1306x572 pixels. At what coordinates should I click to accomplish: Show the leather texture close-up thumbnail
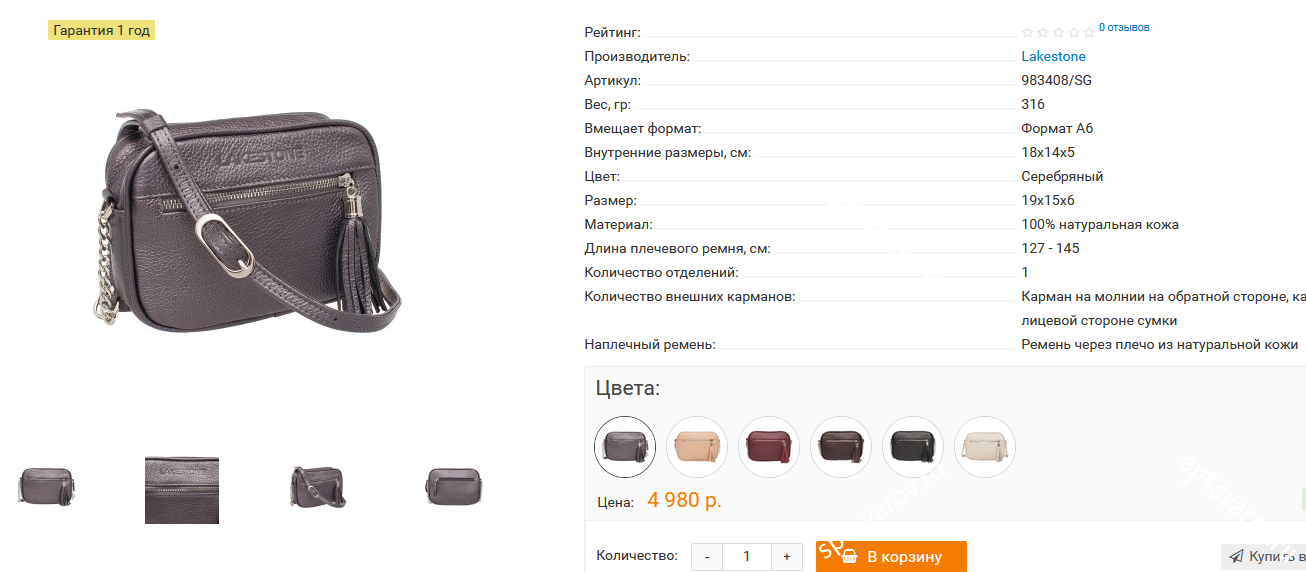[182, 490]
